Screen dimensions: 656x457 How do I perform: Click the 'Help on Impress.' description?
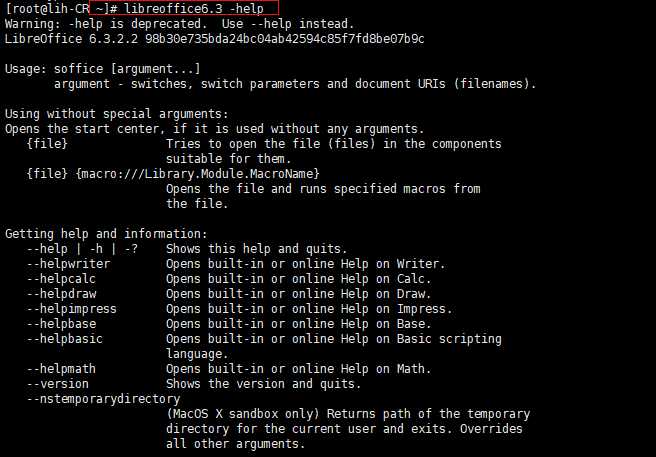309,309
